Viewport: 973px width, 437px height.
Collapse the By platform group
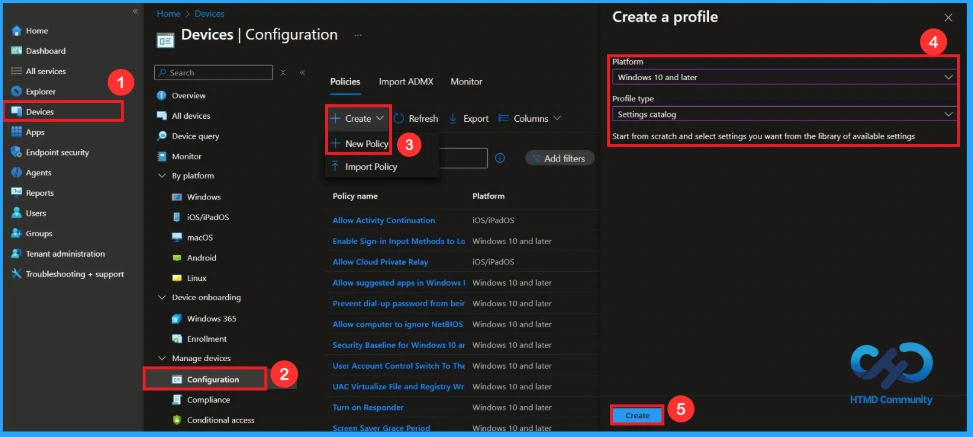pyautogui.click(x=162, y=176)
